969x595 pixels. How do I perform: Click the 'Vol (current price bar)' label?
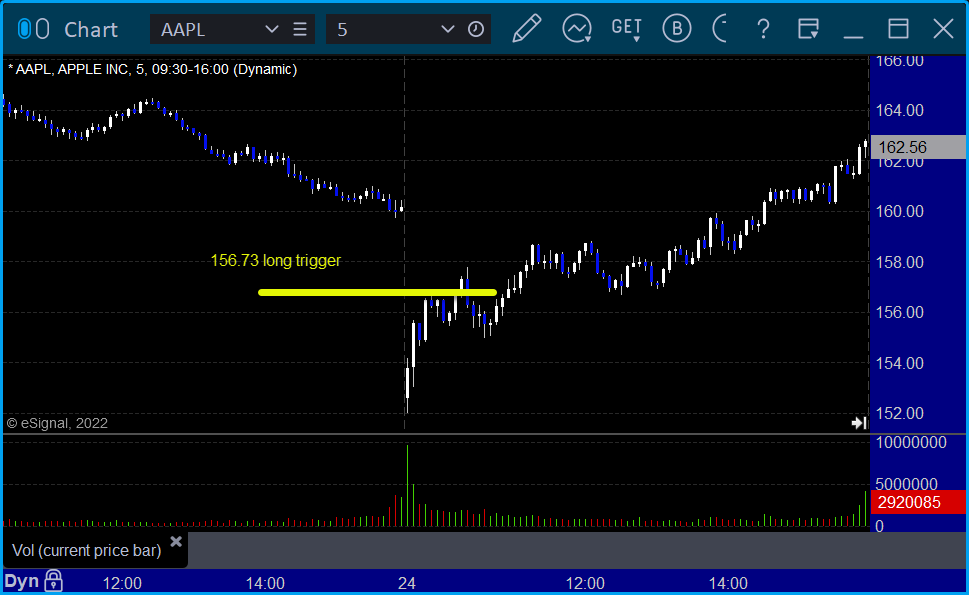click(x=87, y=551)
